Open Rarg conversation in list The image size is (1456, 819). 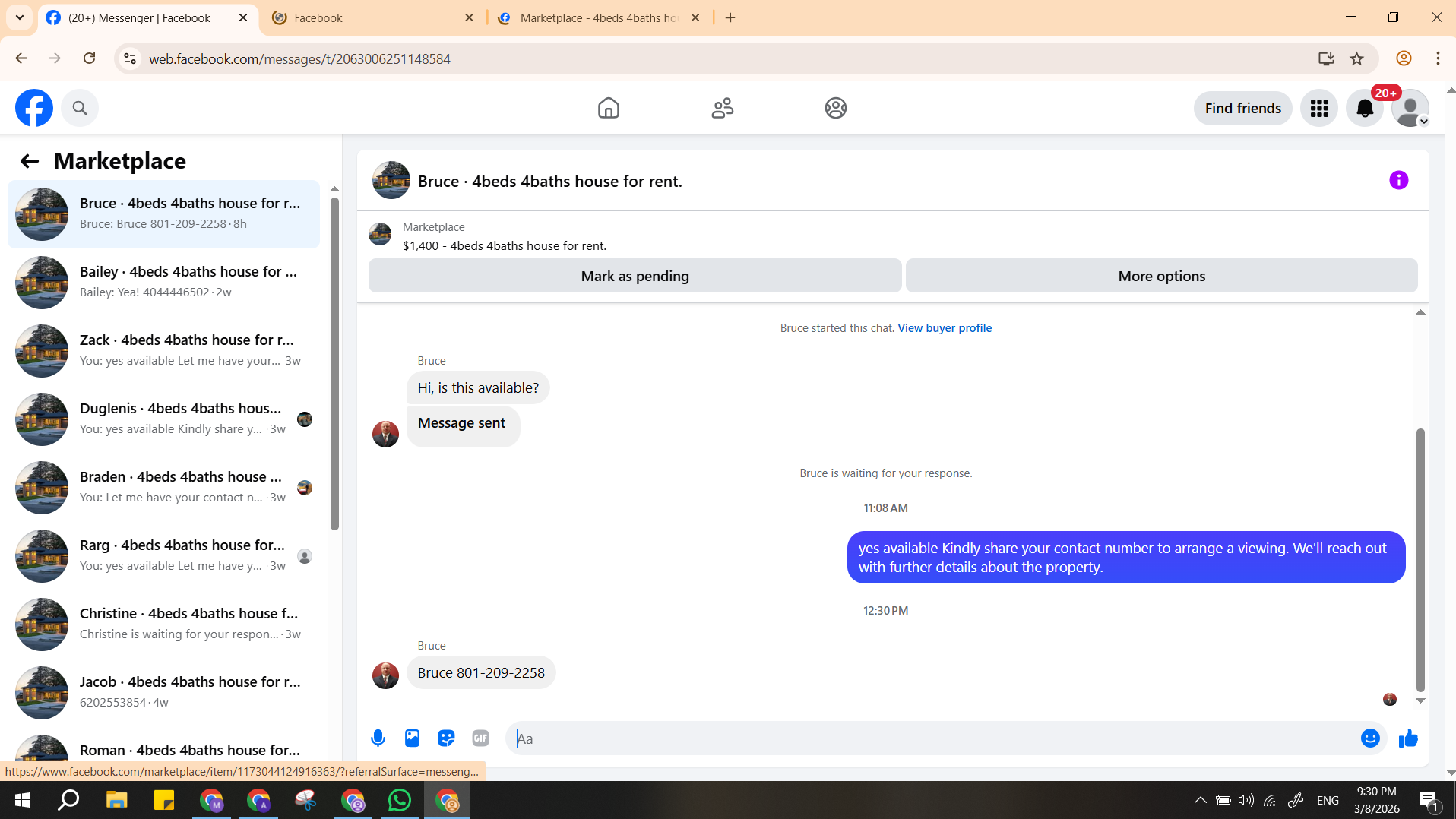tap(163, 555)
